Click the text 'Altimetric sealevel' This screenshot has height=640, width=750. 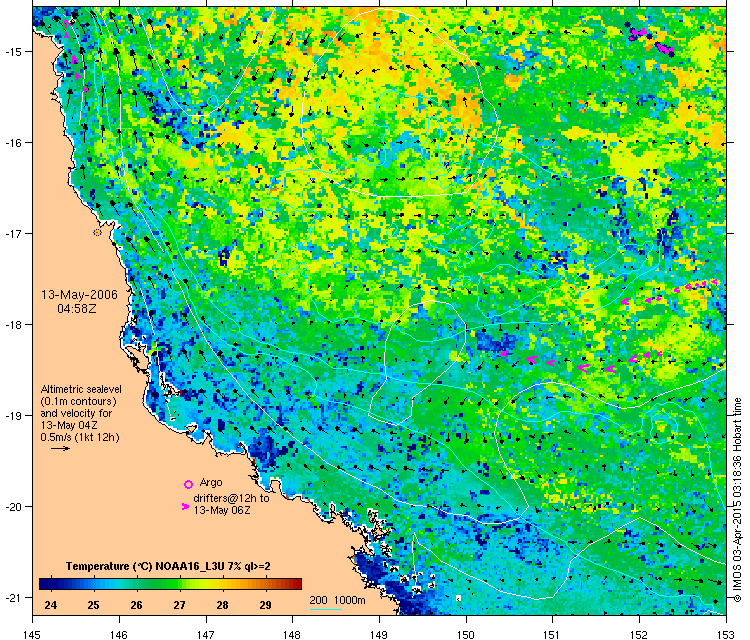tap(81, 389)
